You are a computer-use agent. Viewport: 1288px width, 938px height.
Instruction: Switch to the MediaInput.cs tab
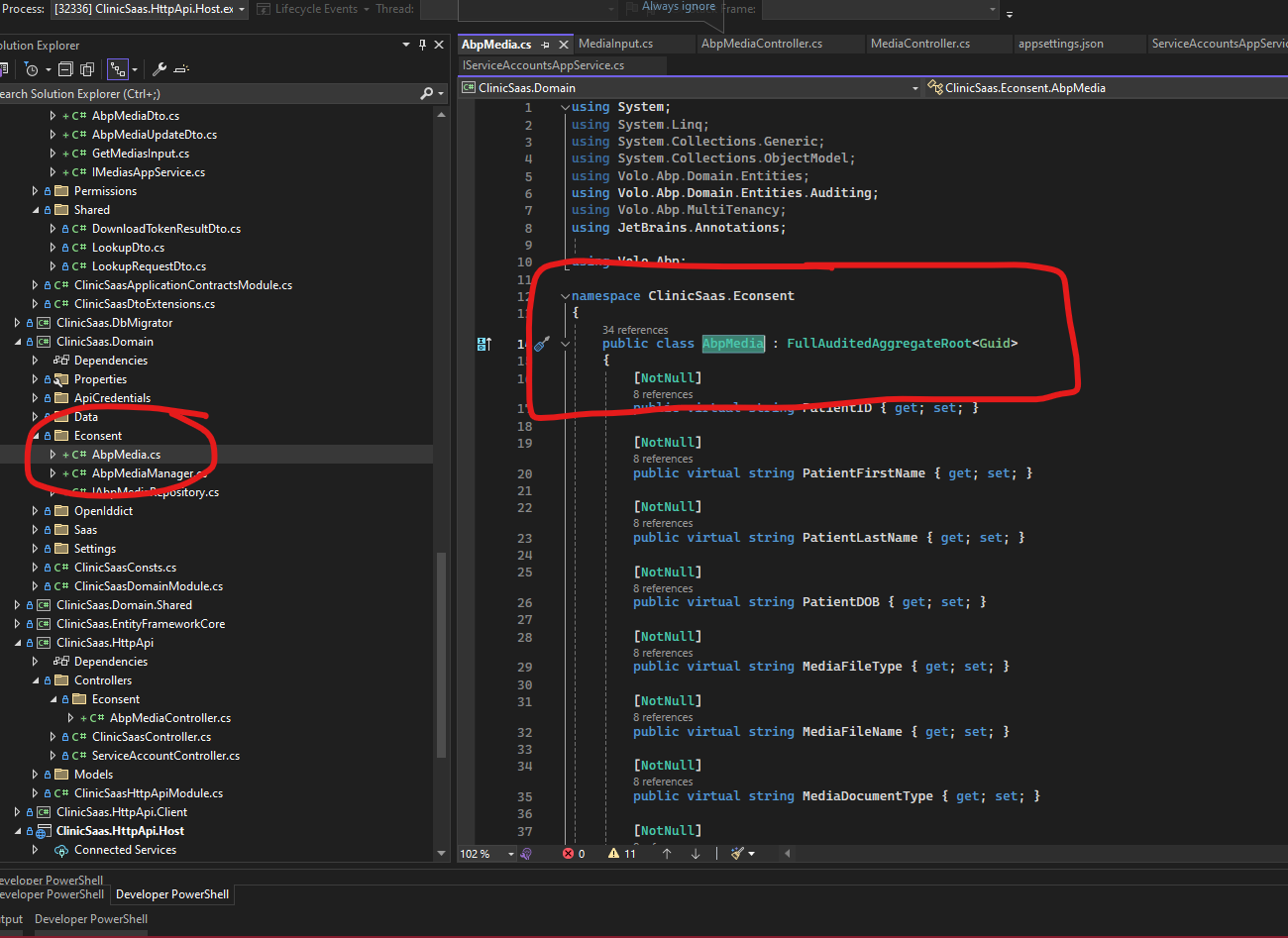click(x=615, y=44)
